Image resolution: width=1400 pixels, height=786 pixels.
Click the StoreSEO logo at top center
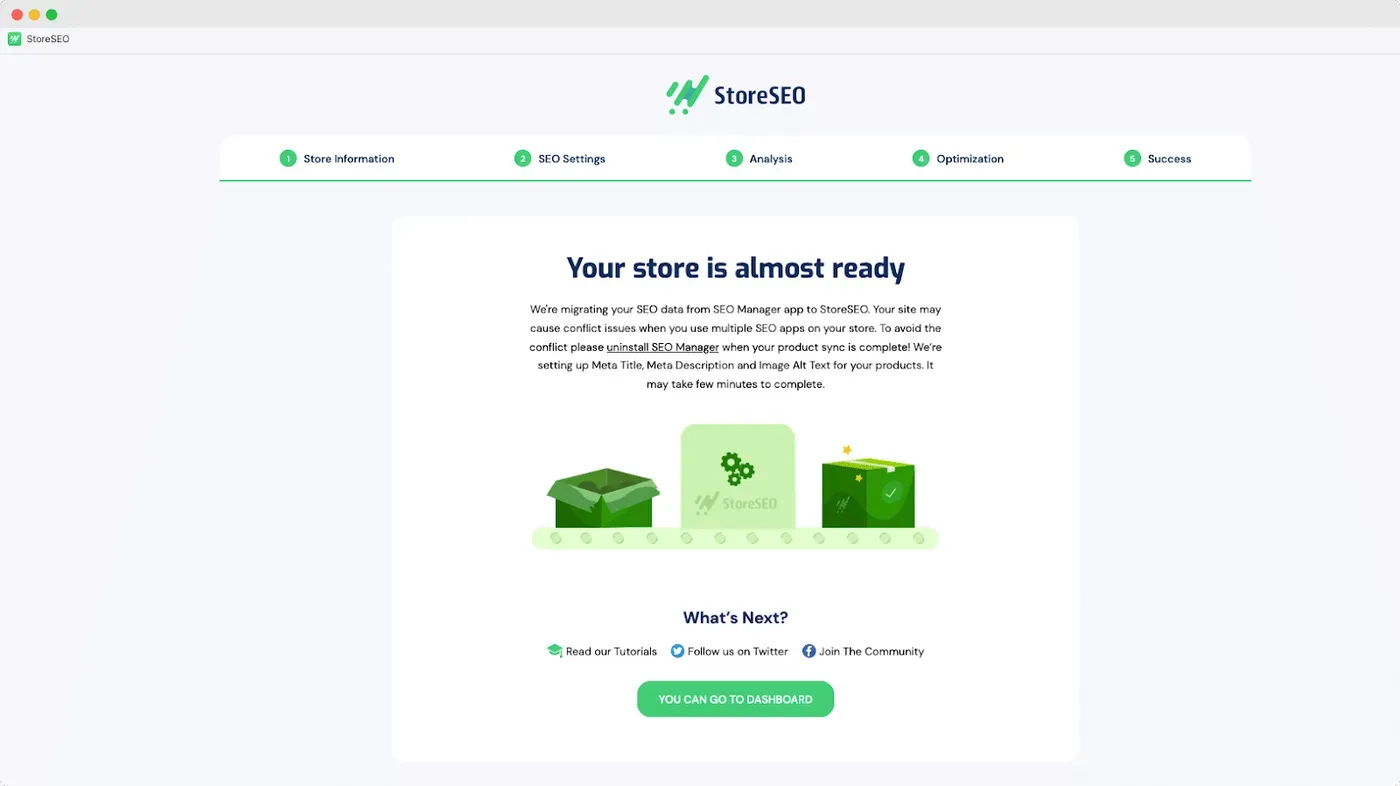tap(736, 95)
